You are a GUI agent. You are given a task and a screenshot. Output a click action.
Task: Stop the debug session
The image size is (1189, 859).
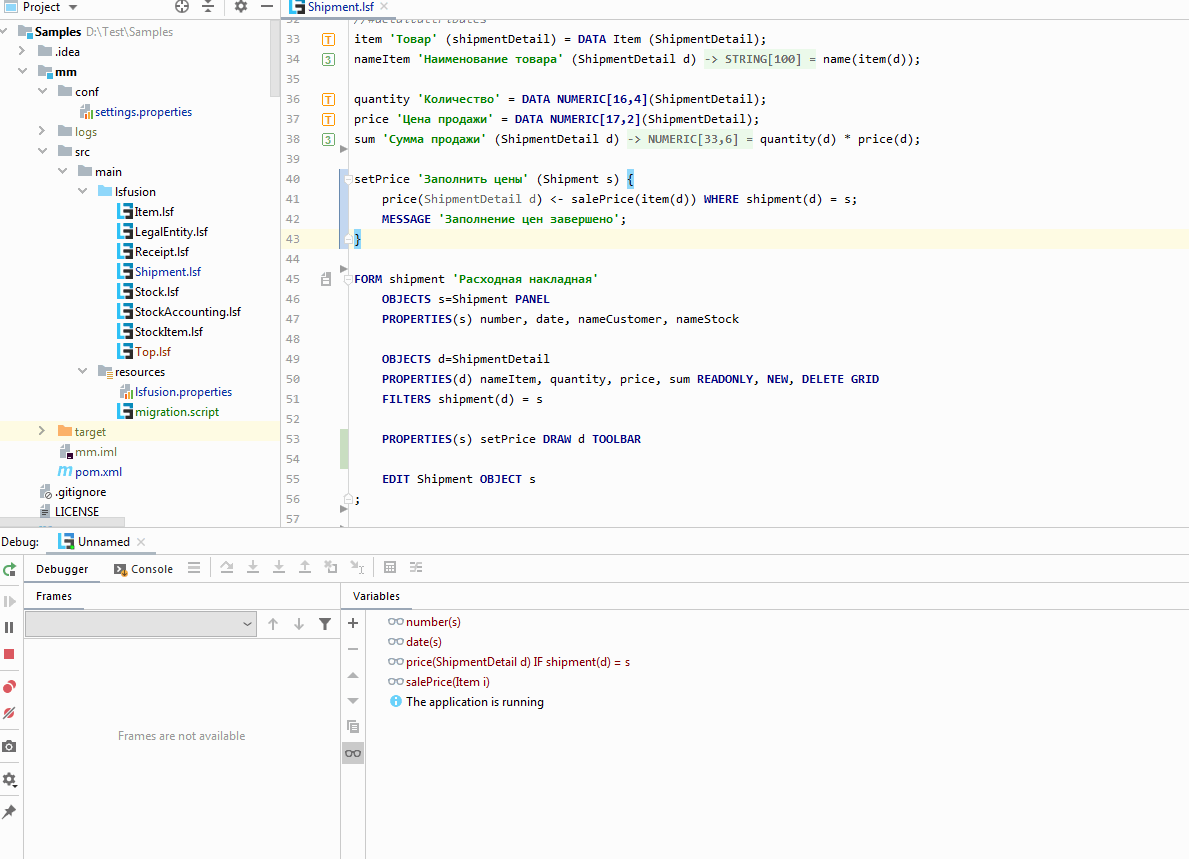pyautogui.click(x=9, y=654)
